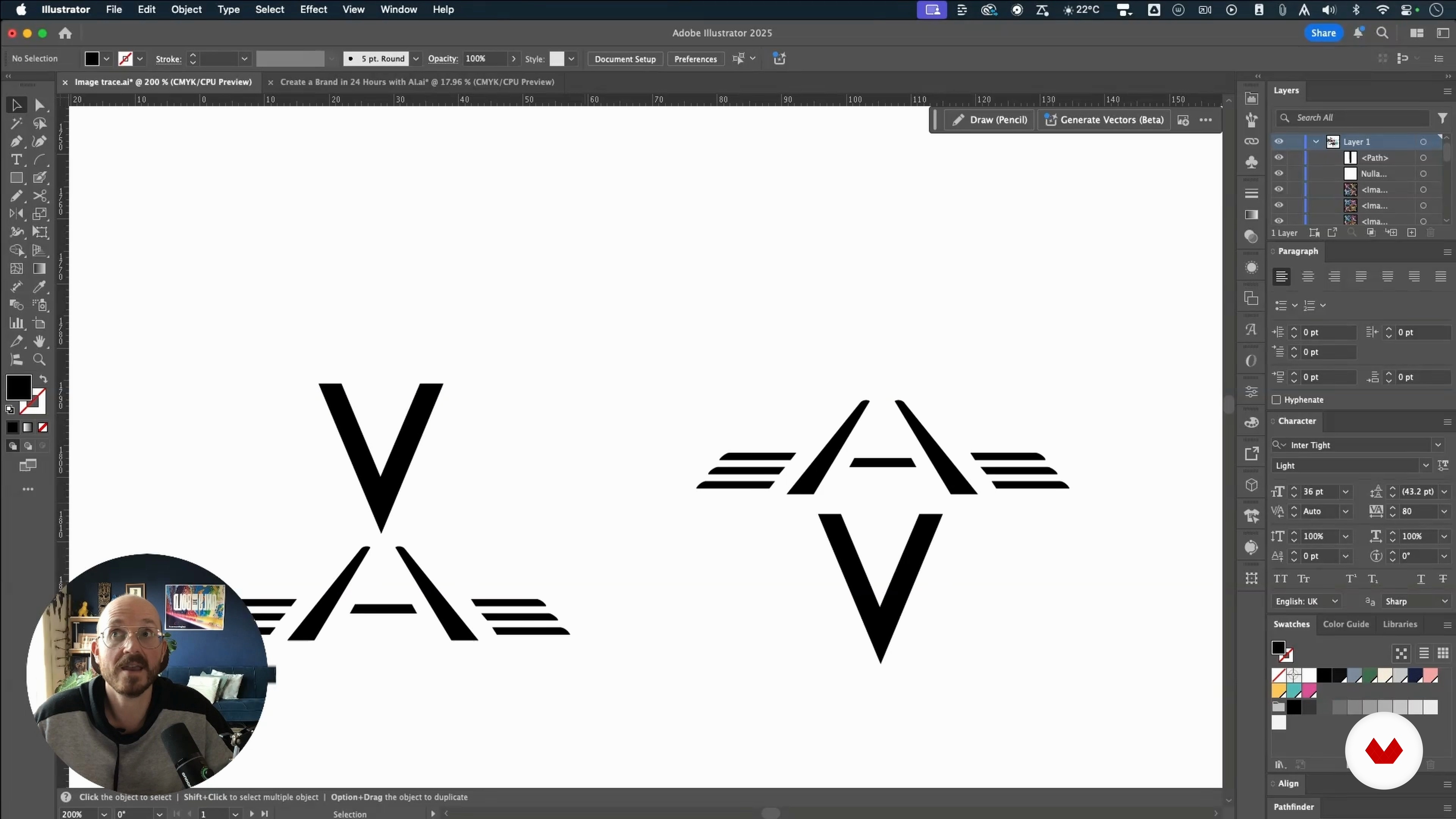Open the Stroke weight dropdown
This screenshot has height=819, width=1456.
[244, 59]
